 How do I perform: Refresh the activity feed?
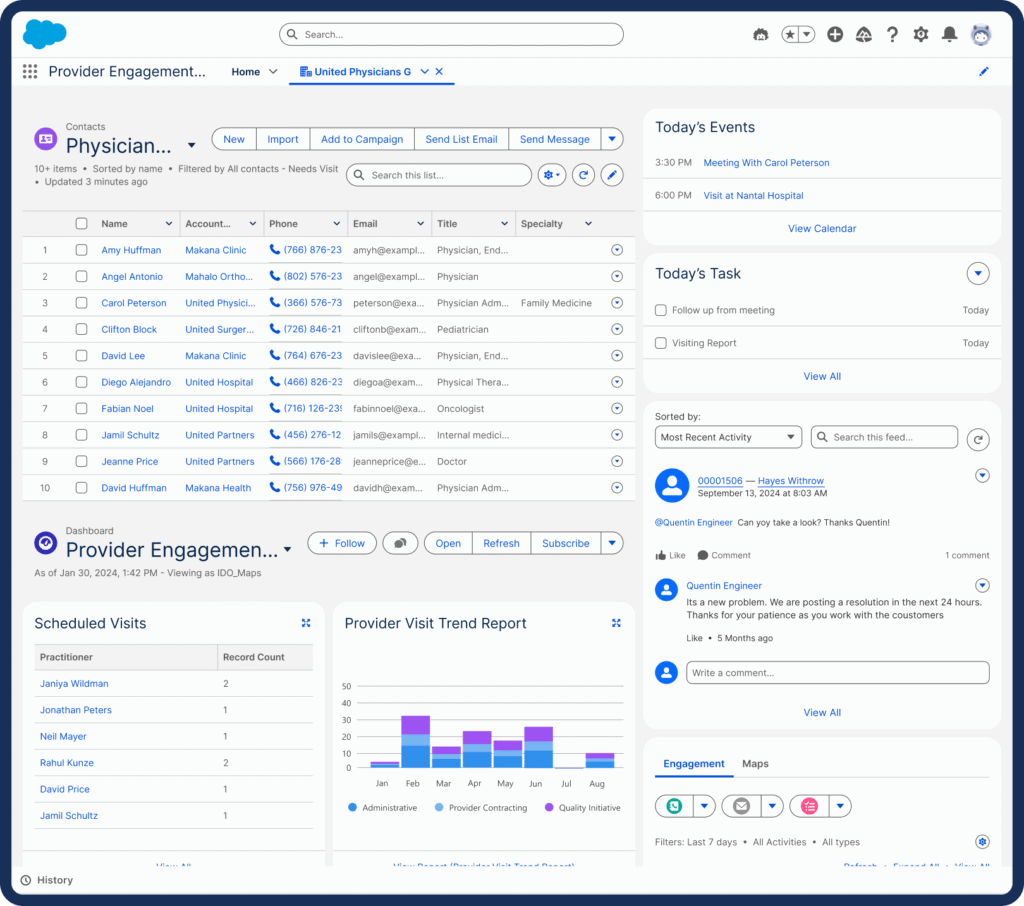(978, 440)
